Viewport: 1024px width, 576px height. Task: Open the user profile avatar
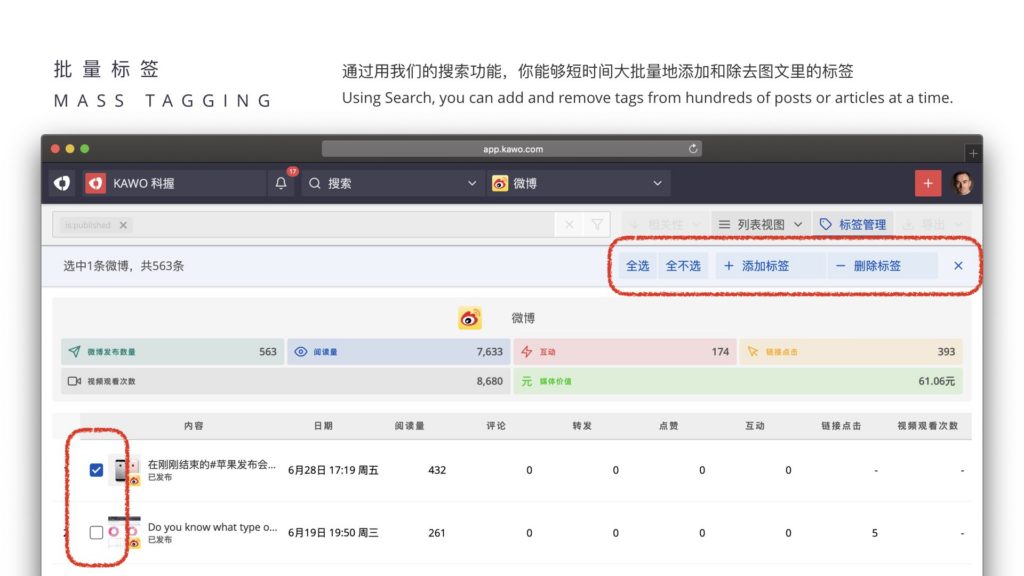pyautogui.click(x=961, y=183)
